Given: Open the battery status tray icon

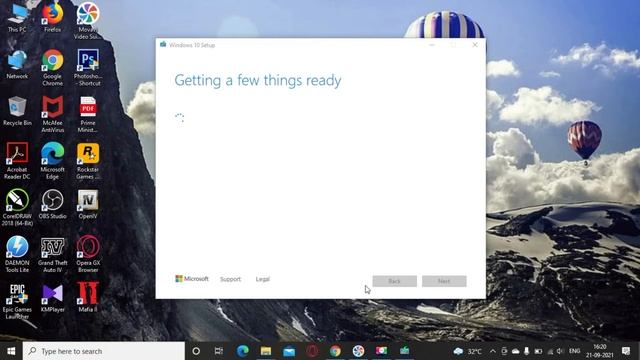Looking at the screenshot, I should [x=538, y=351].
